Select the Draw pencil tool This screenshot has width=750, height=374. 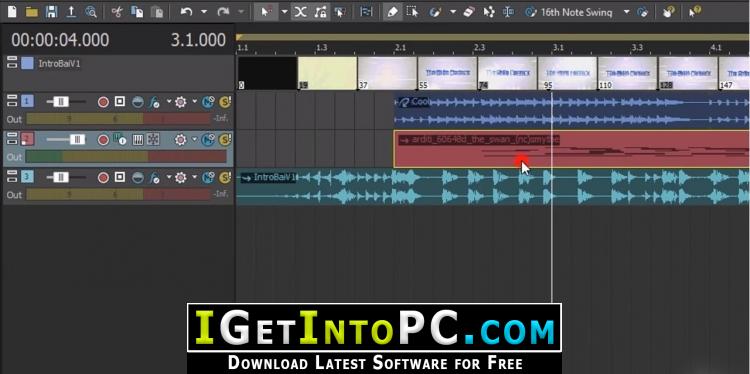pyautogui.click(x=392, y=12)
